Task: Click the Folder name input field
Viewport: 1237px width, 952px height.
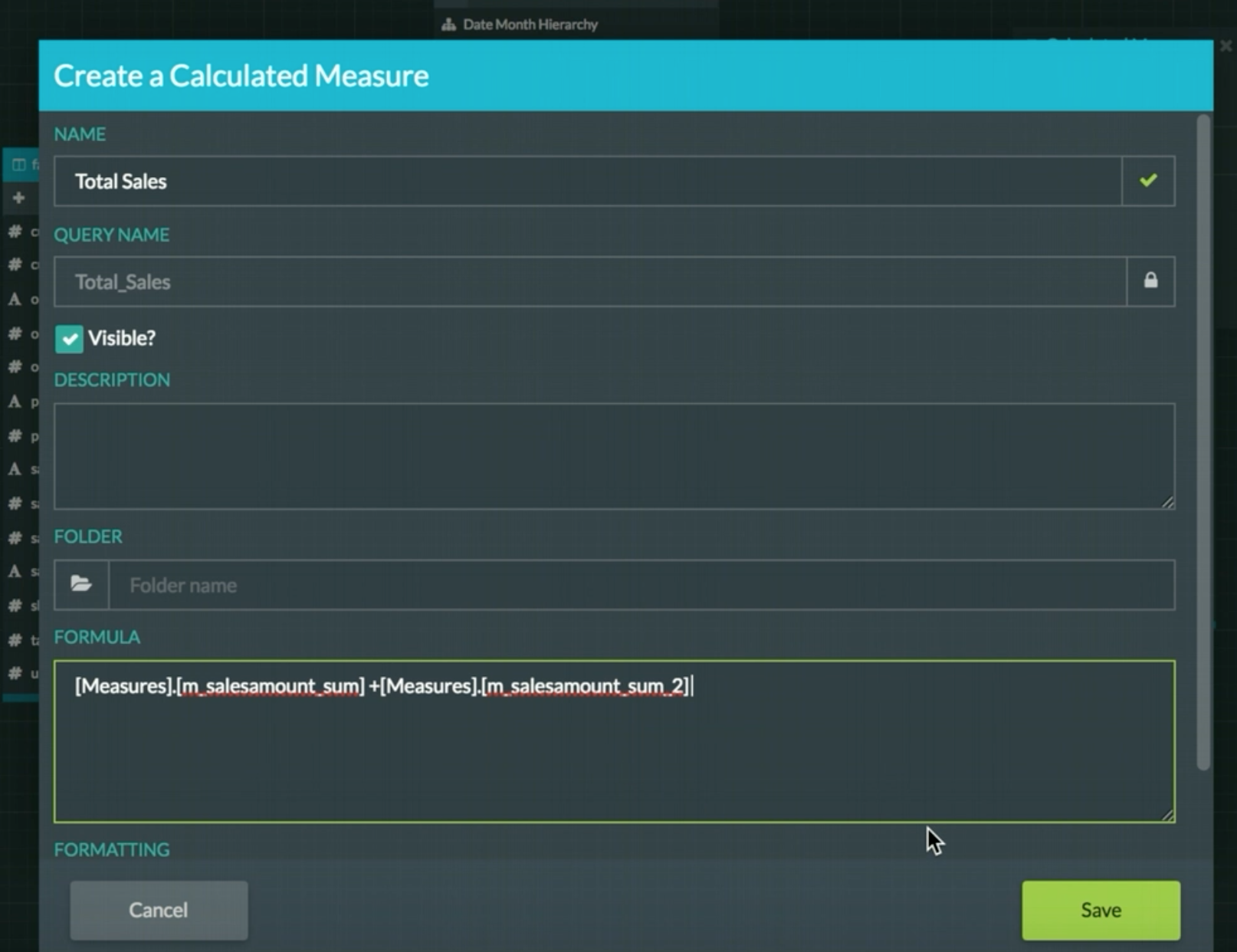Action: coord(641,585)
